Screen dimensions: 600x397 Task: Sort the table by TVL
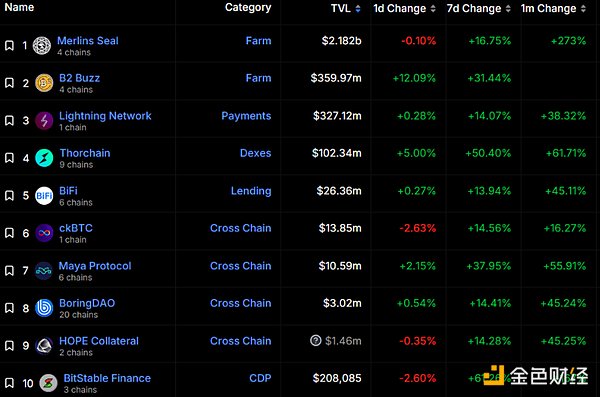346,8
